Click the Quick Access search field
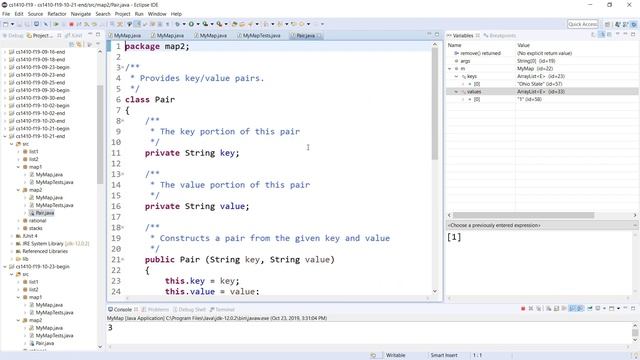 tap(582, 24)
